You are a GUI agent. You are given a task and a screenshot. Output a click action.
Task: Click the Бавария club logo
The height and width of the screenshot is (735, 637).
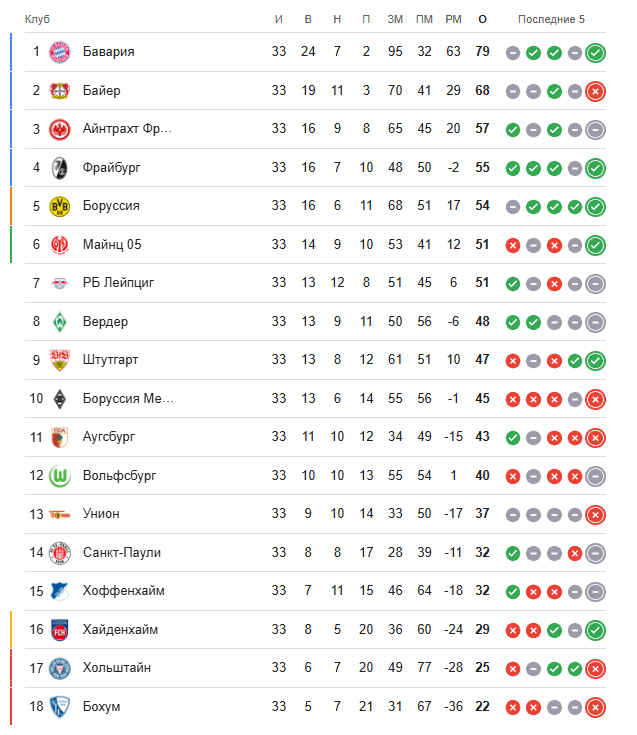coord(60,52)
